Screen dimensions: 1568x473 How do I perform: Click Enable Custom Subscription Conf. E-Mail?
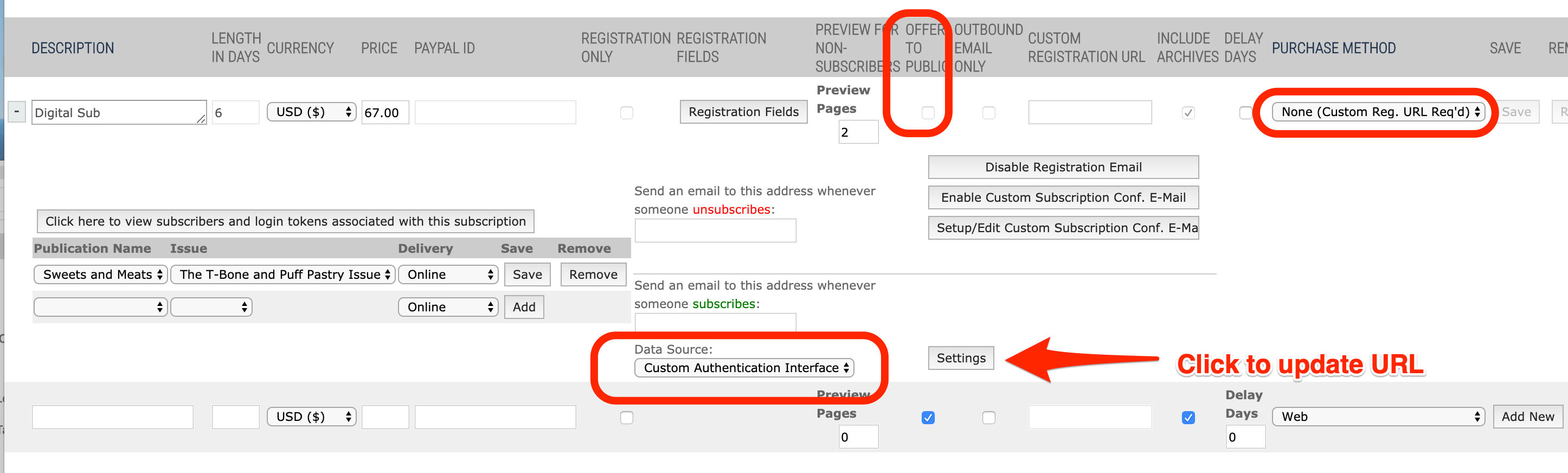(1063, 197)
